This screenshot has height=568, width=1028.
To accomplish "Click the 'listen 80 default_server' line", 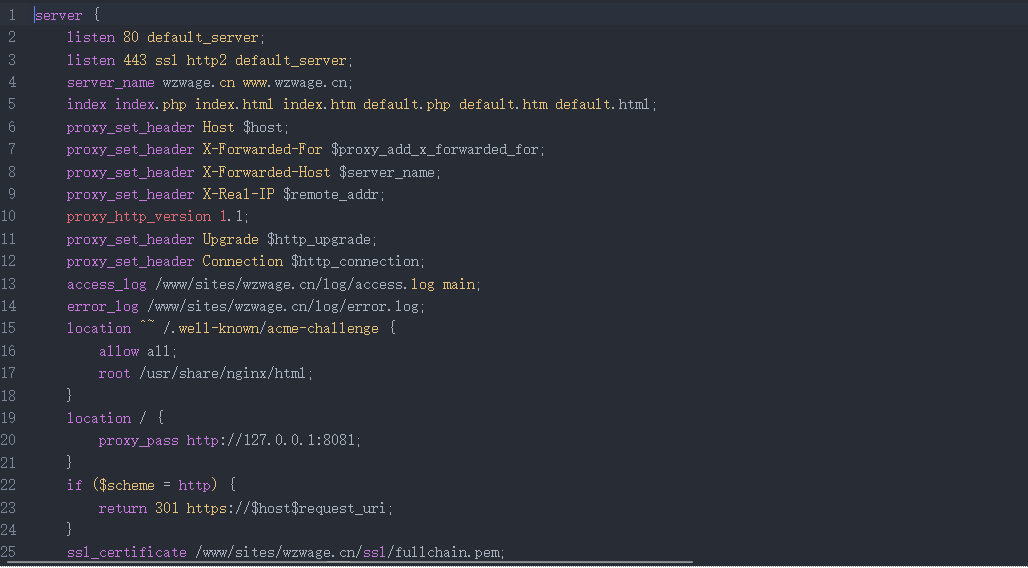I will pyautogui.click(x=166, y=38).
